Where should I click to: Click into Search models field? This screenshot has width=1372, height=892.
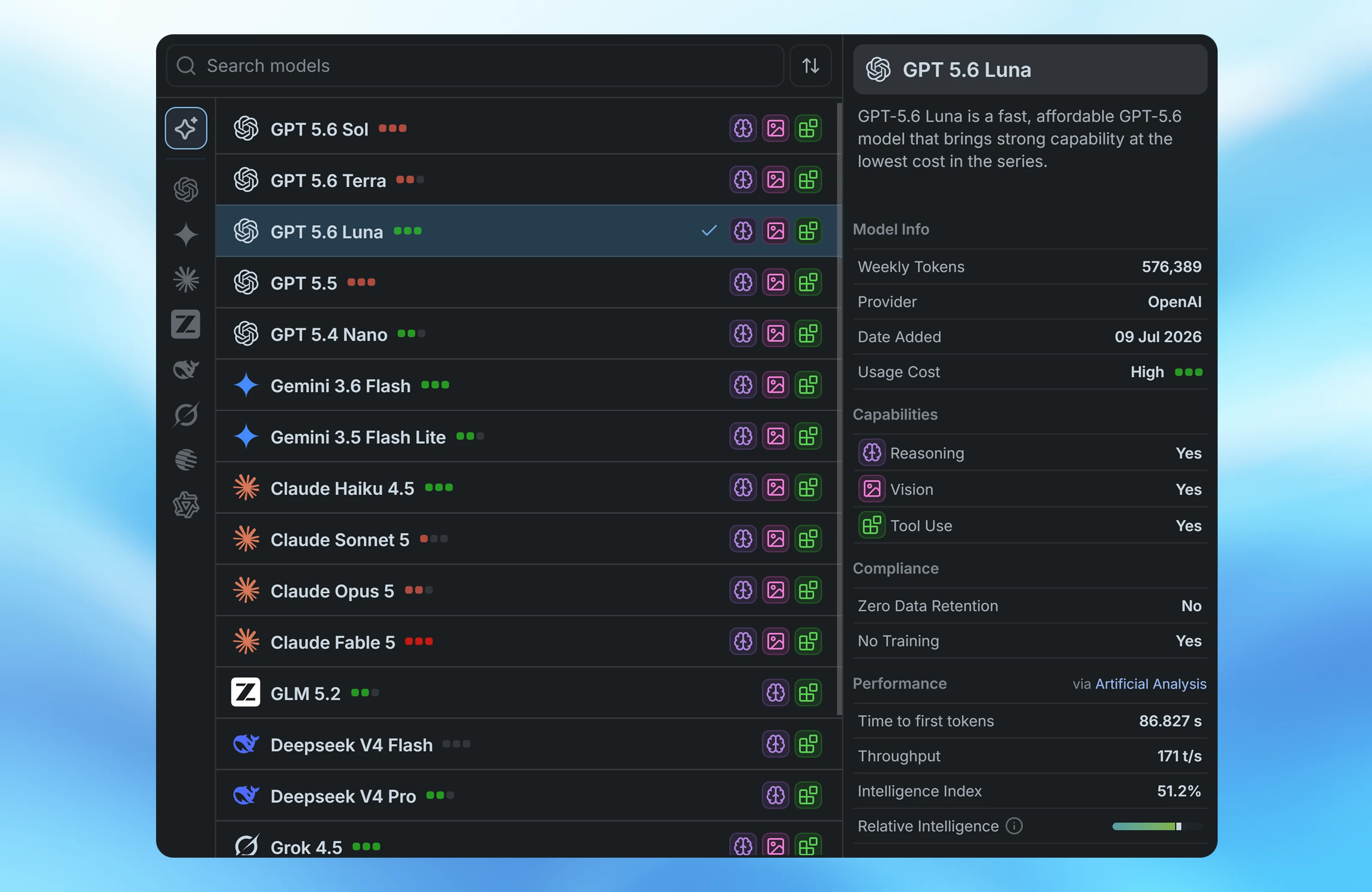click(475, 66)
